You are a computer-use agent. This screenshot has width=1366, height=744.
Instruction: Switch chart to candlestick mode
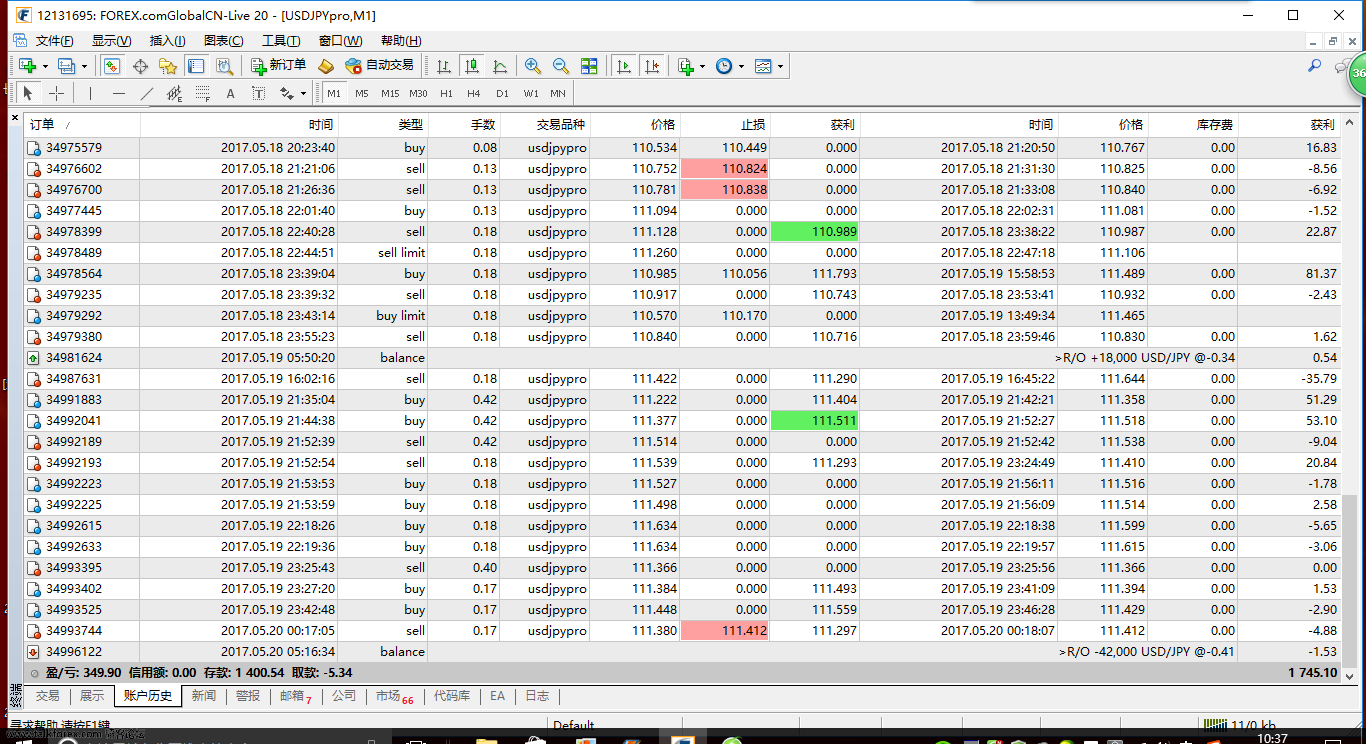pyautogui.click(x=472, y=66)
